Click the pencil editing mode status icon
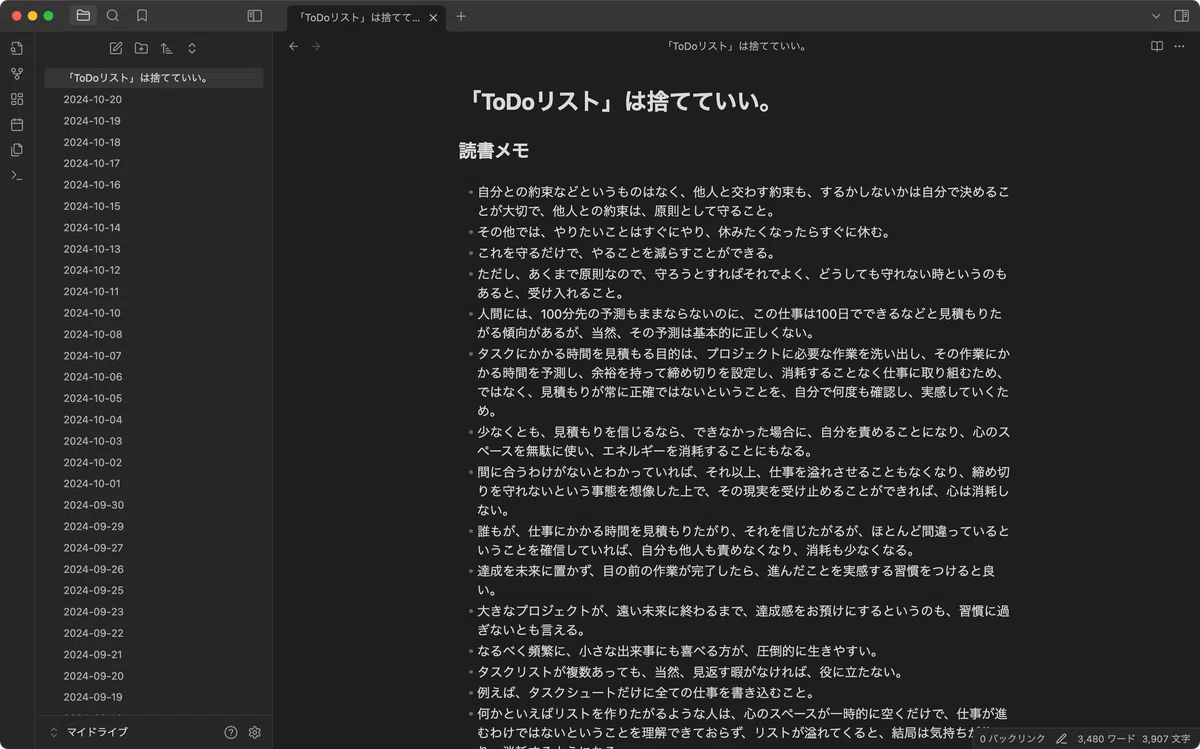This screenshot has width=1200, height=749. tap(1061, 739)
